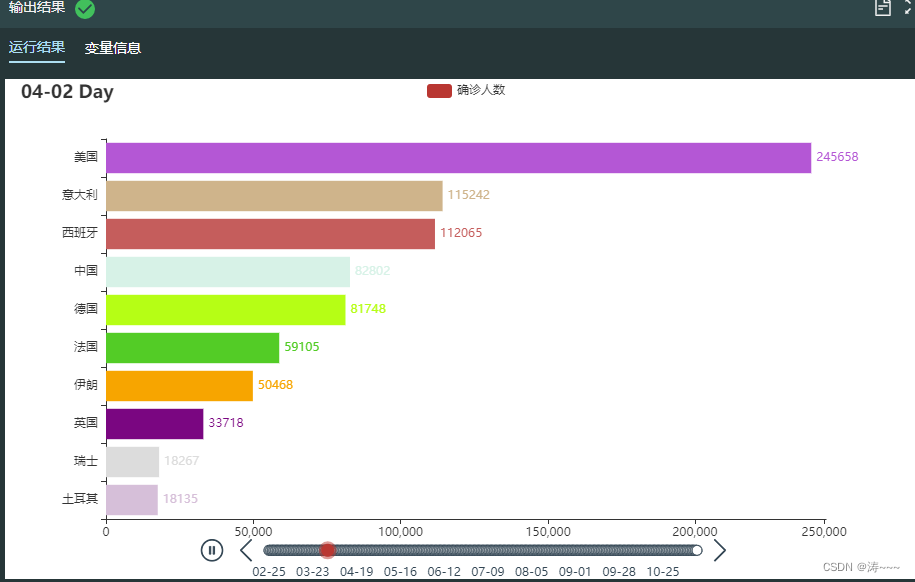Click timeline label 09-28
Image resolution: width=915 pixels, height=582 pixels.
[619, 571]
